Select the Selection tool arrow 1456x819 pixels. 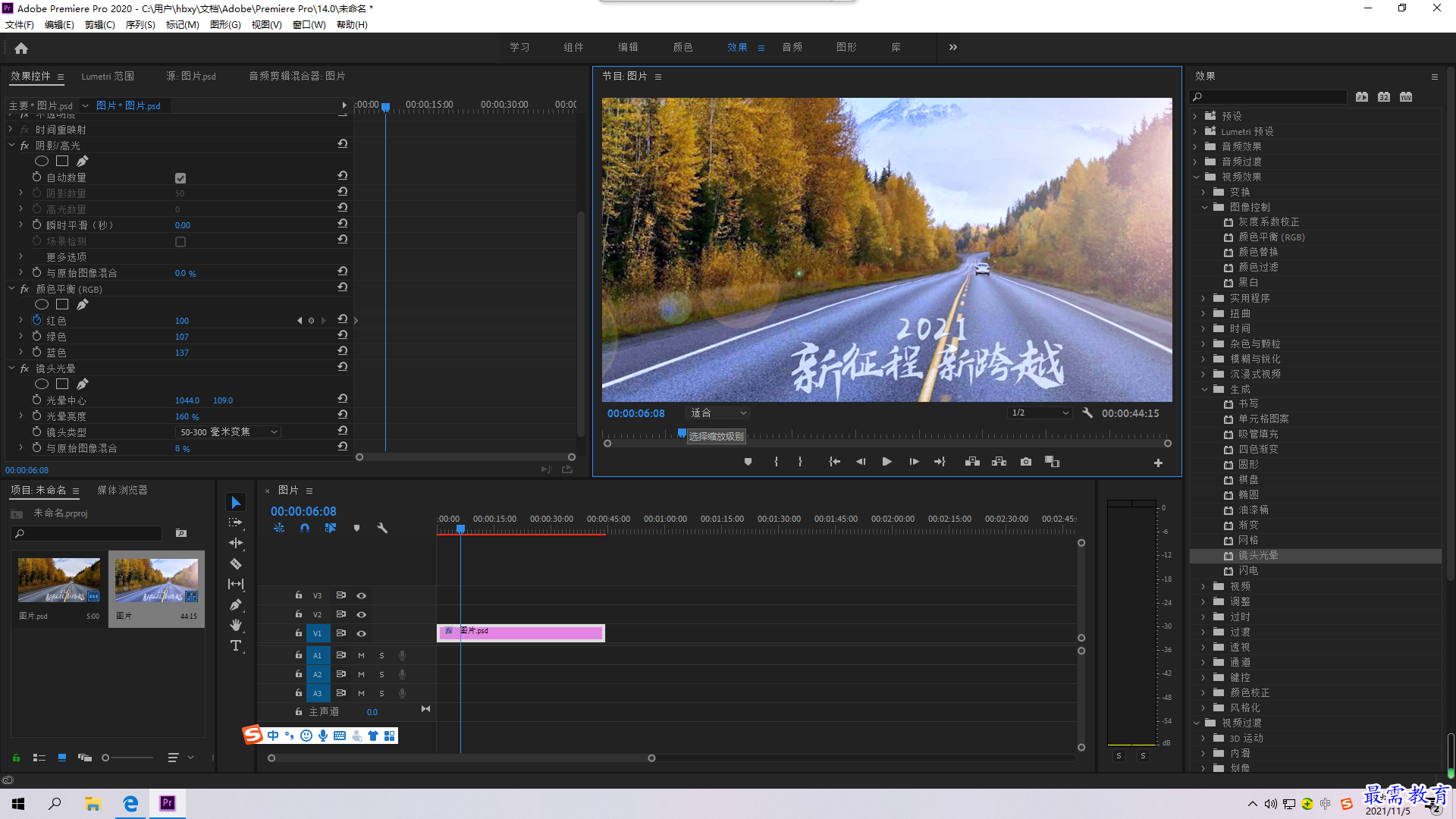click(x=236, y=503)
